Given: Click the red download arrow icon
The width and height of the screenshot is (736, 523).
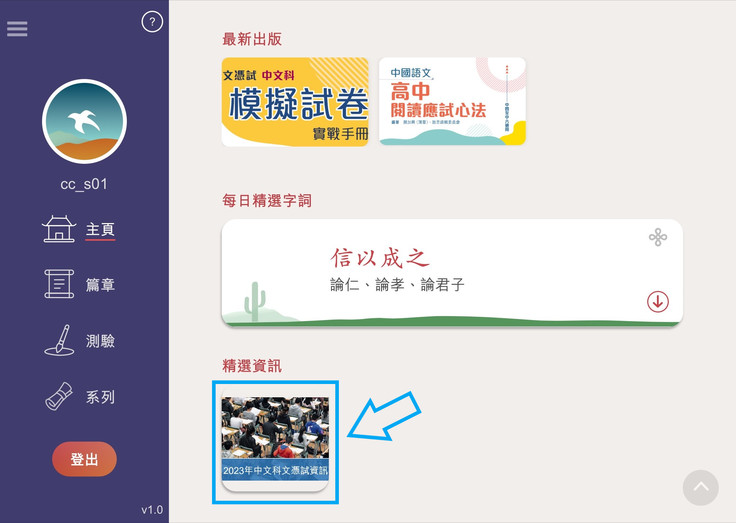Looking at the screenshot, I should point(658,302).
